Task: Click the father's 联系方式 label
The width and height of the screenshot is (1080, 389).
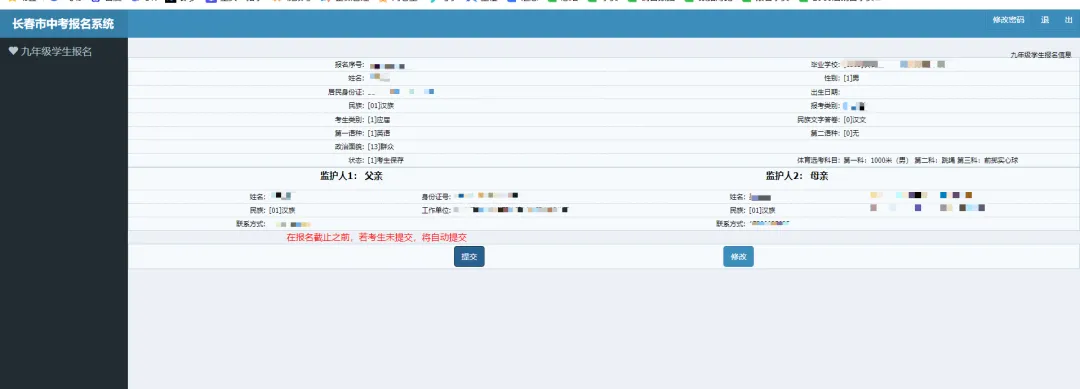Action: click(x=251, y=224)
